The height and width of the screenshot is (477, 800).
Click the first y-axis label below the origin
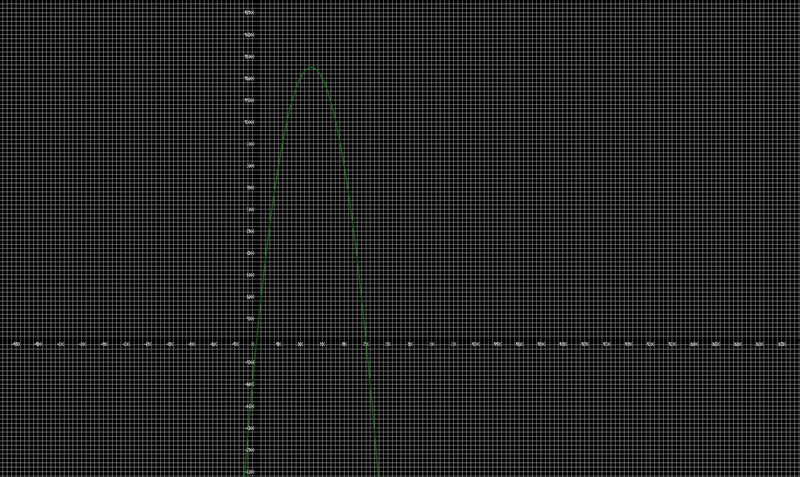click(x=249, y=362)
